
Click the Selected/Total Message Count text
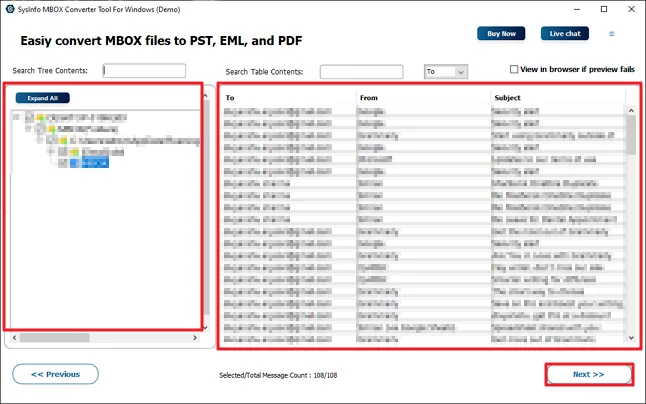click(278, 375)
